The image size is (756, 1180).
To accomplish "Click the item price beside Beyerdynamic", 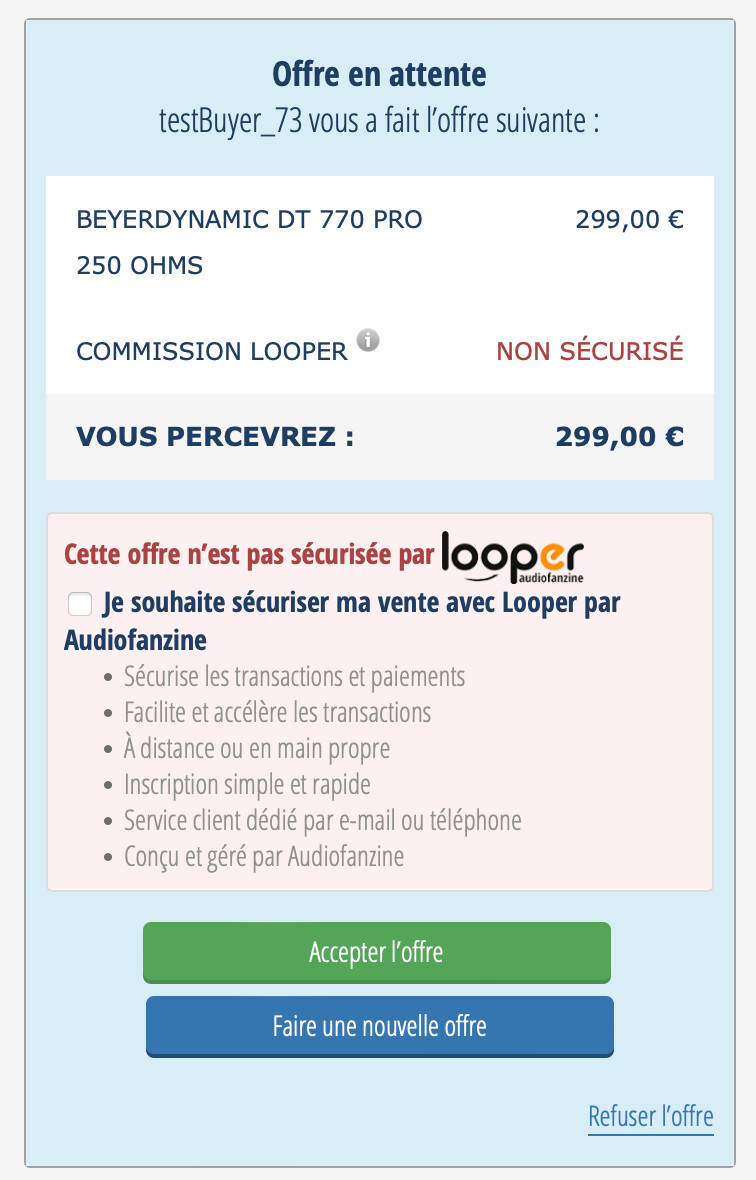I will point(629,219).
